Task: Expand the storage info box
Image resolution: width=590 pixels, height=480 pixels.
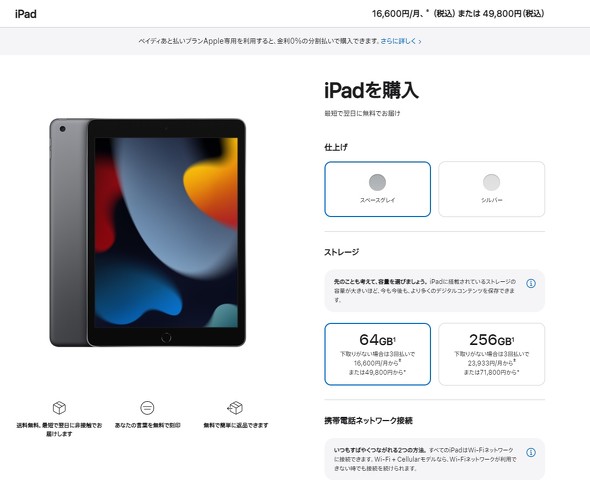Action: [435, 291]
